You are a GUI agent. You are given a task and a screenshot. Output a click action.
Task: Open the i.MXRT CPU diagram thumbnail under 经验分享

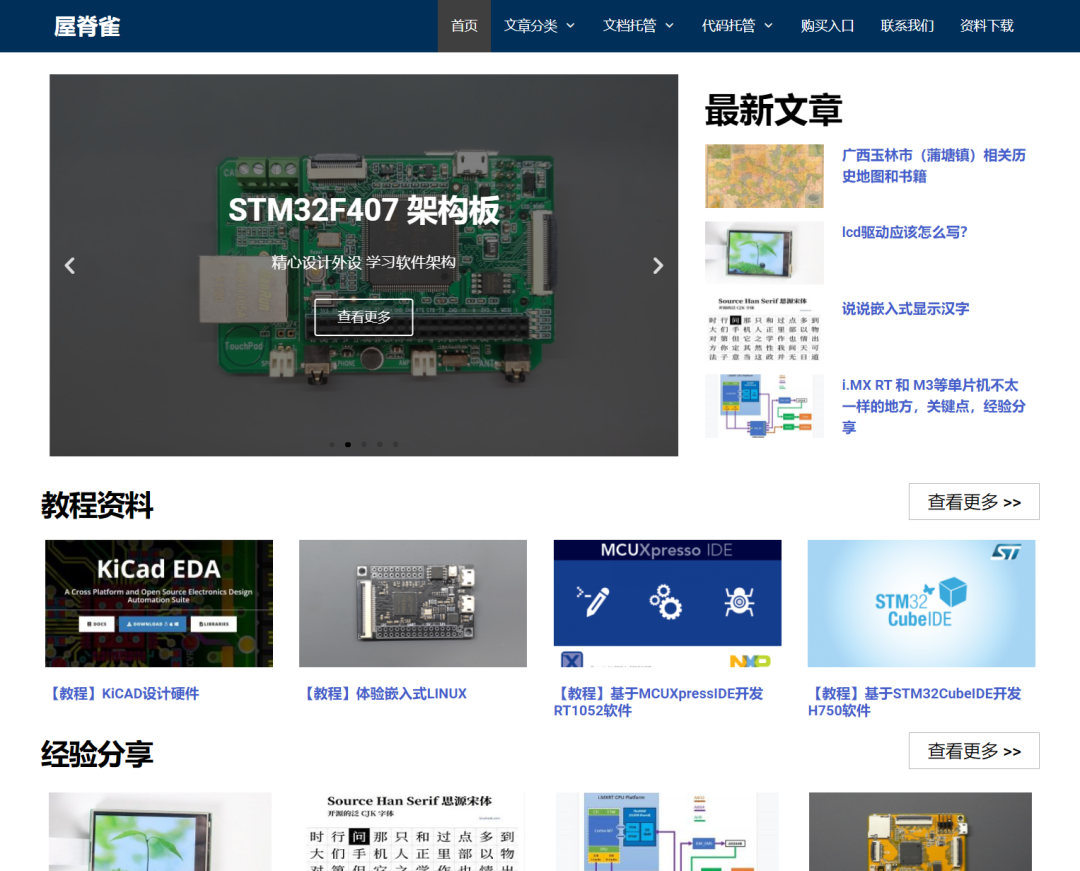coord(667,832)
